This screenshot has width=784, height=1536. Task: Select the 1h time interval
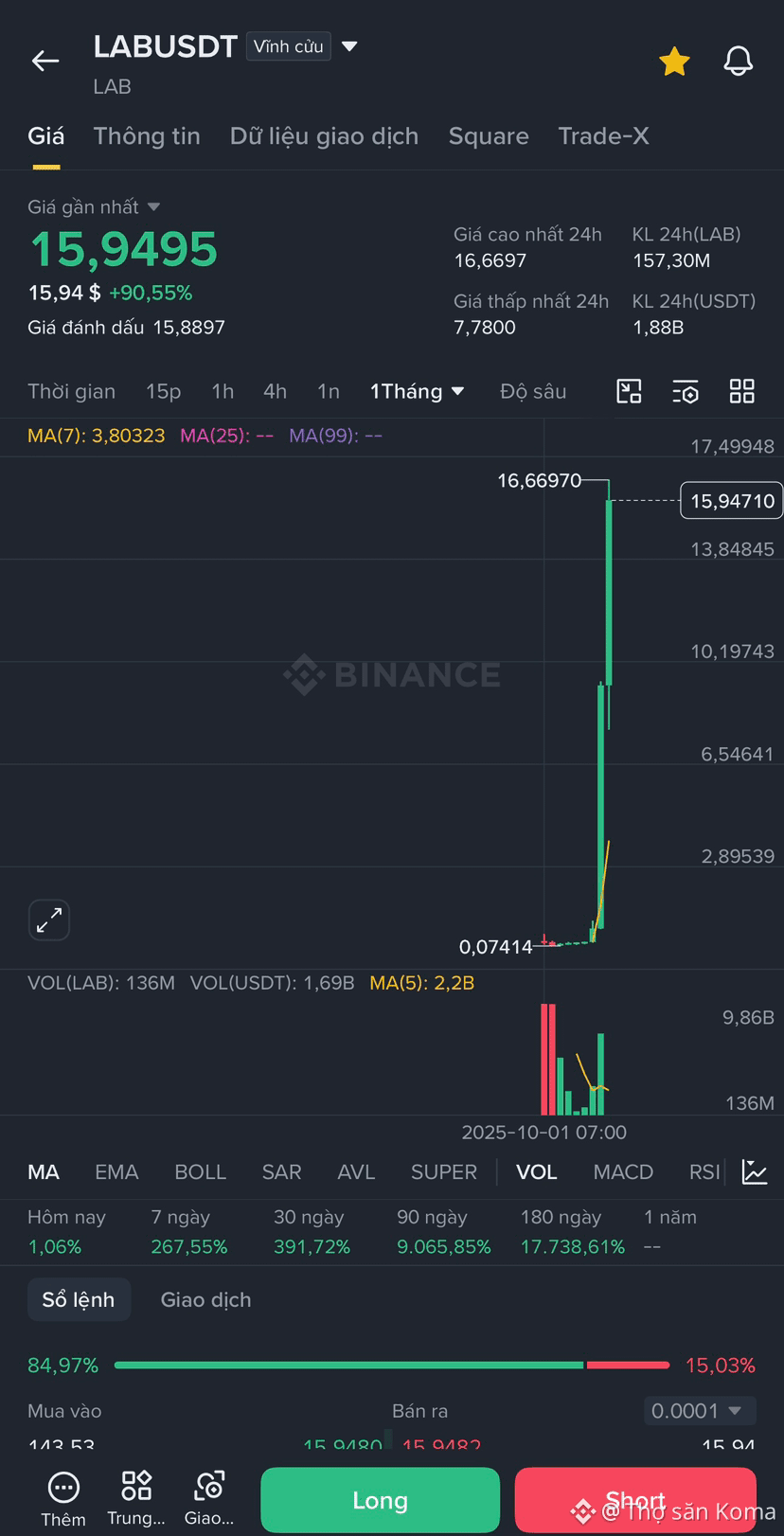(x=223, y=391)
